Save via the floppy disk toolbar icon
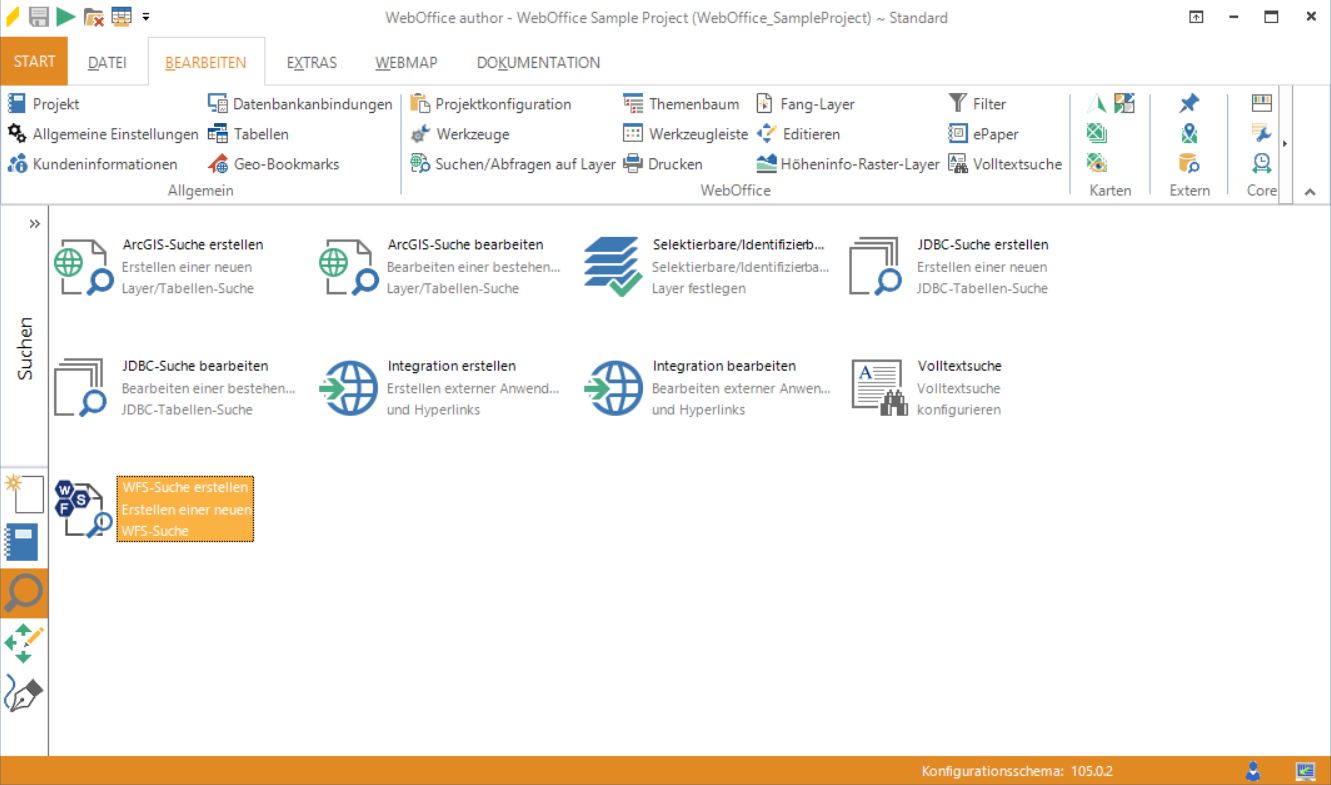Image resolution: width=1331 pixels, height=785 pixels. click(x=39, y=16)
